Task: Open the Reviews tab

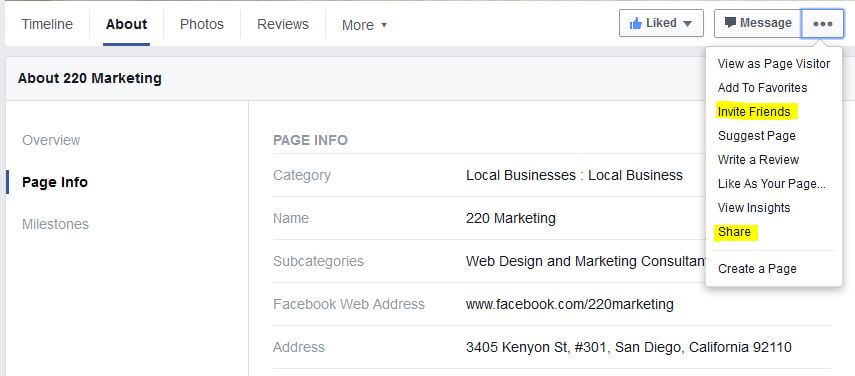Action: click(282, 24)
